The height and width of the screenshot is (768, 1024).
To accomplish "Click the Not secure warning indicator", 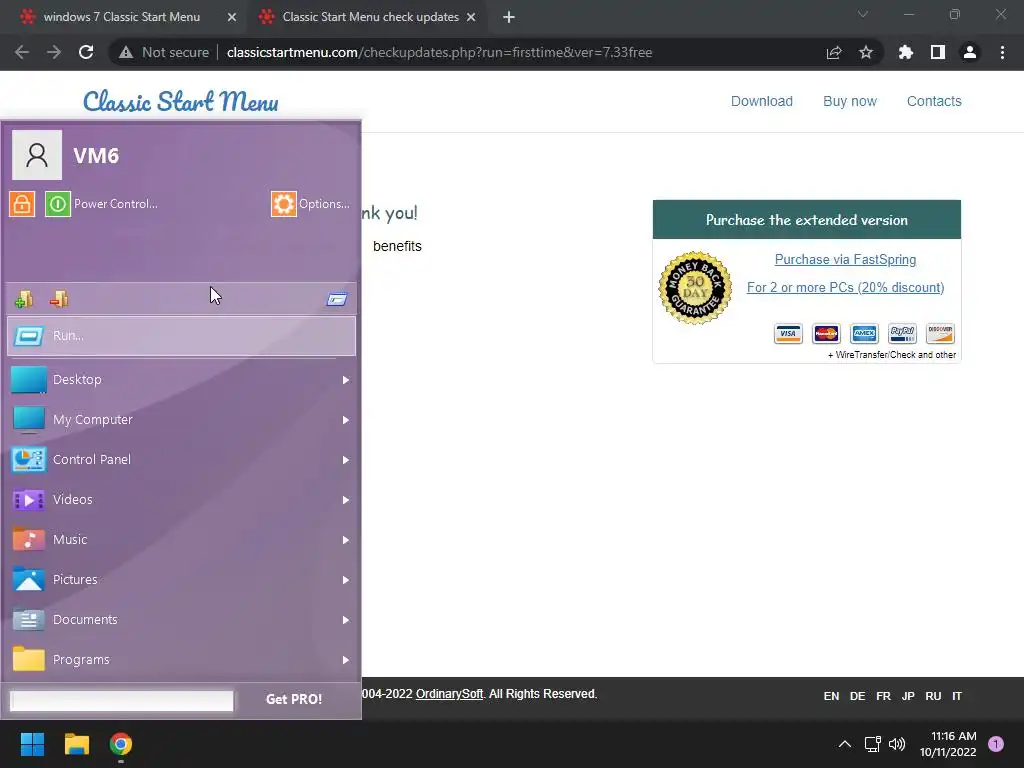I will (164, 52).
